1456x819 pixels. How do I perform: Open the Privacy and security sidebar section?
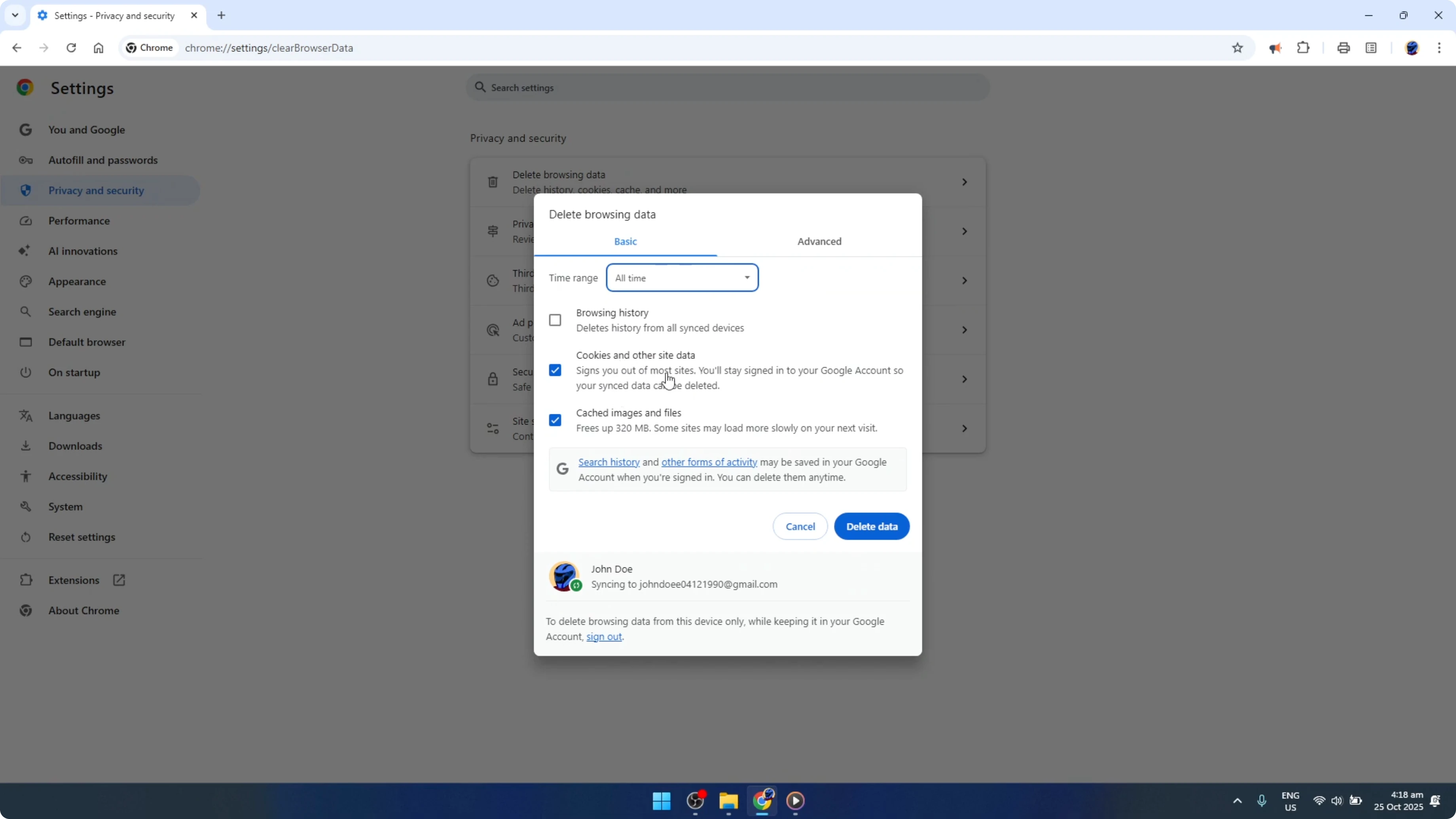pyautogui.click(x=96, y=190)
